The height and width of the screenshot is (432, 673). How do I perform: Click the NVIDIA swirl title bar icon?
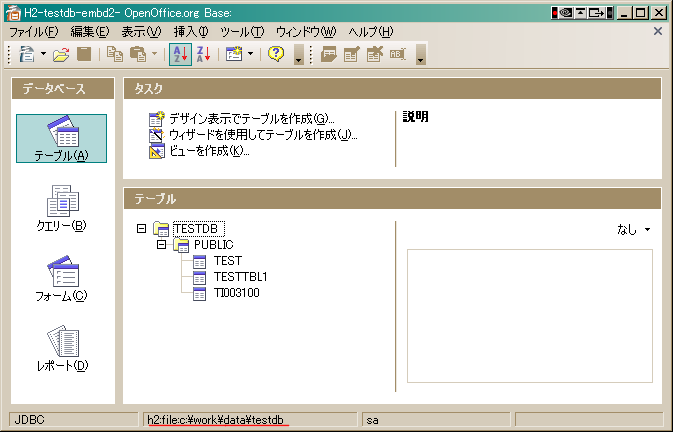coord(566,13)
